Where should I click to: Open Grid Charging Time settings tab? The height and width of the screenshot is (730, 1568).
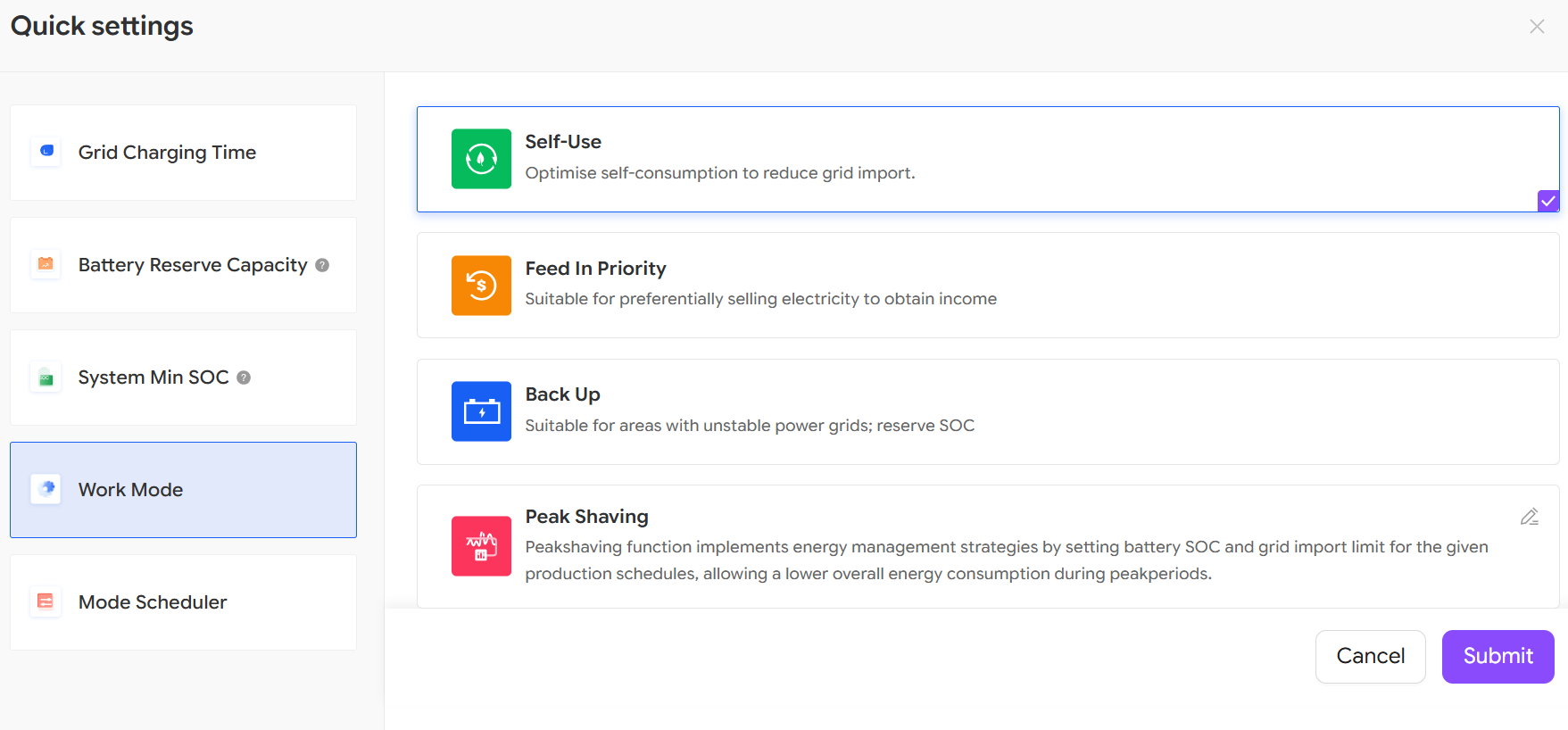click(183, 153)
